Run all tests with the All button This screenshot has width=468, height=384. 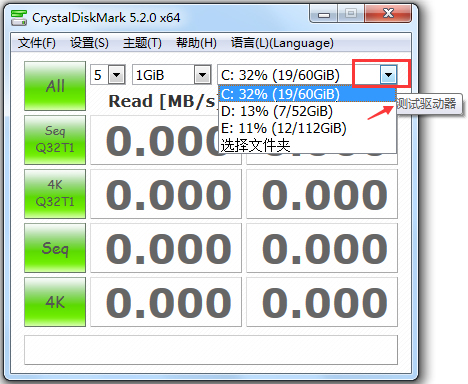(55, 86)
